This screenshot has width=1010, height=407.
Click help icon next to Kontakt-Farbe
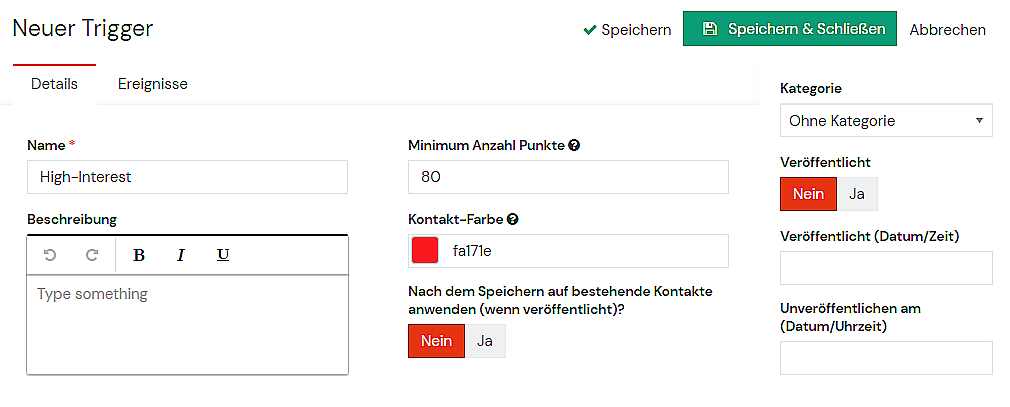click(x=513, y=219)
